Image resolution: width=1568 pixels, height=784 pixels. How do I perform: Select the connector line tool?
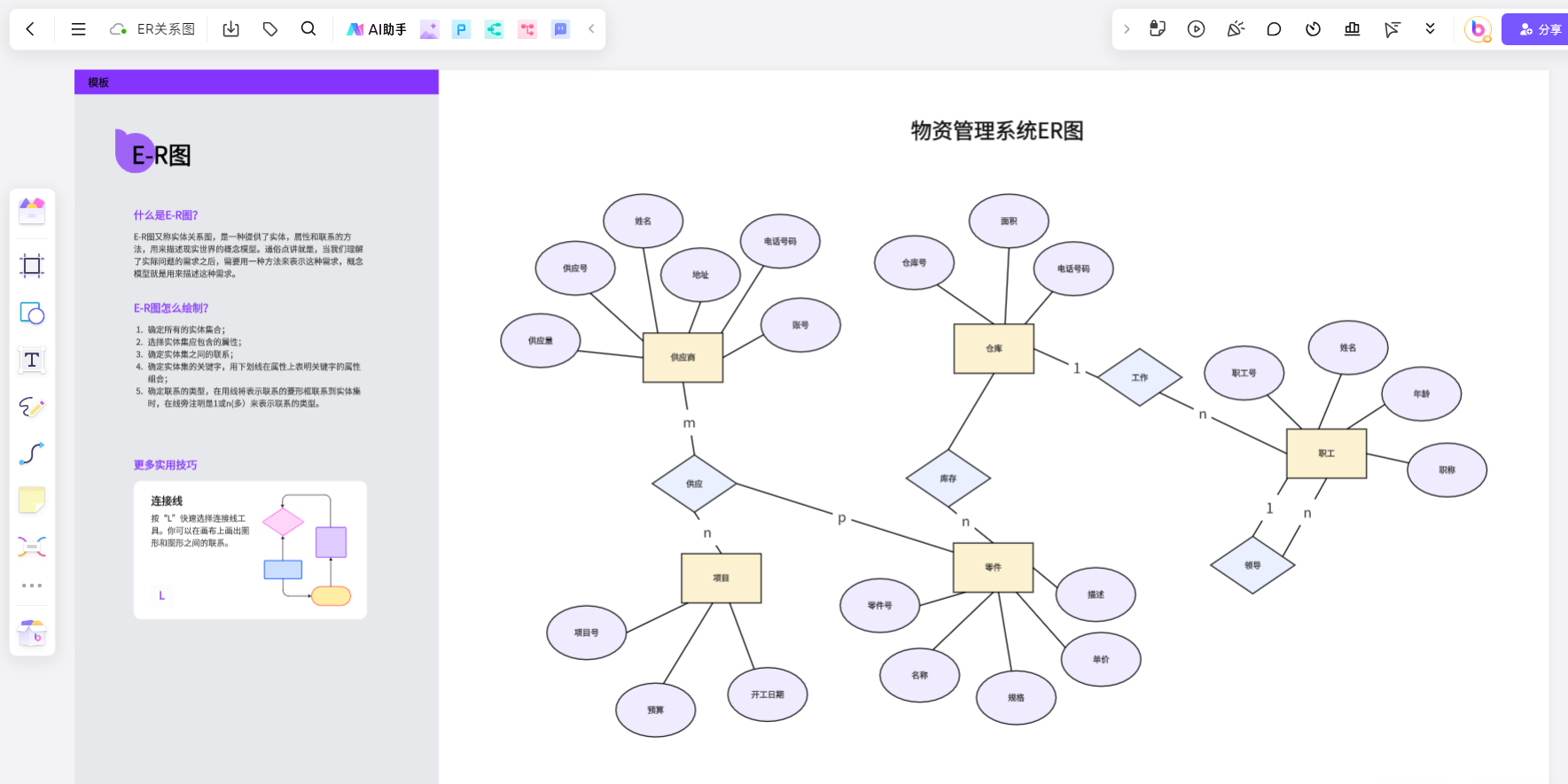32,454
